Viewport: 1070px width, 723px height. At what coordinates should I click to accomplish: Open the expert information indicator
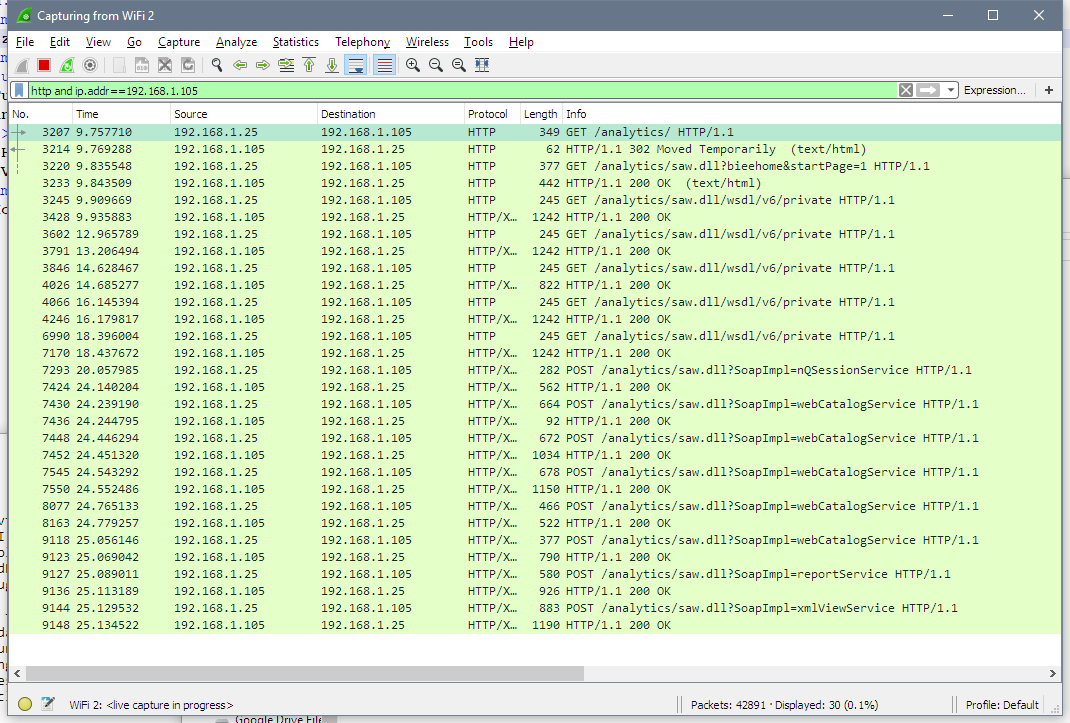click(25, 705)
